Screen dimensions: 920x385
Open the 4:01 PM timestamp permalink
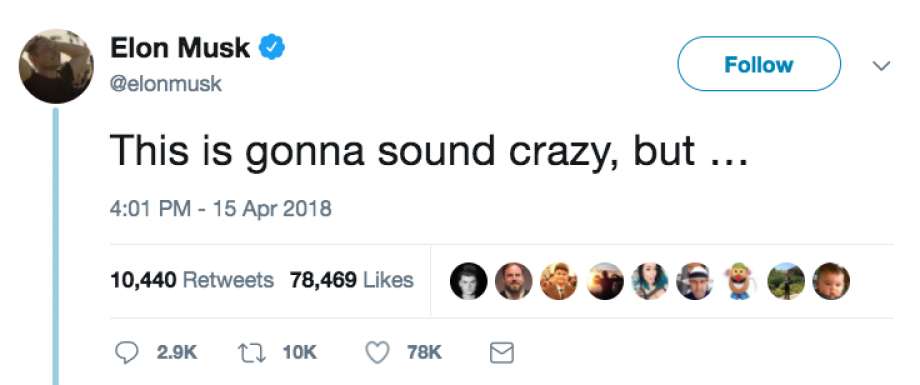pos(221,208)
